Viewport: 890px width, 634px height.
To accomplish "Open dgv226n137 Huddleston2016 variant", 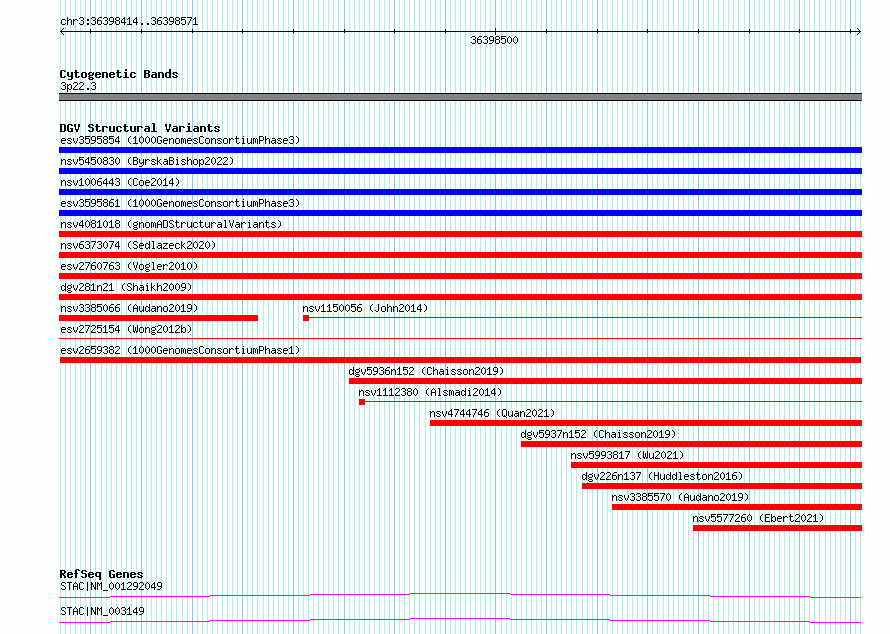I will click(662, 476).
